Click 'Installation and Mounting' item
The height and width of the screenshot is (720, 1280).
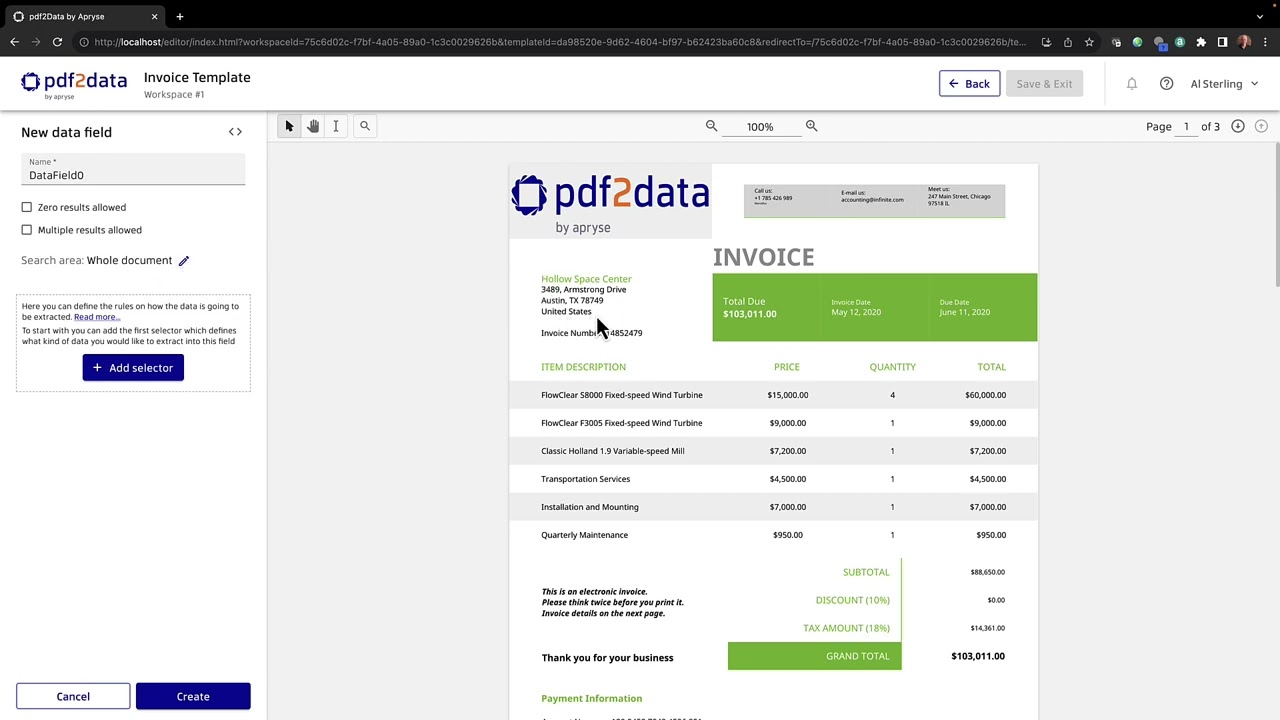click(590, 507)
